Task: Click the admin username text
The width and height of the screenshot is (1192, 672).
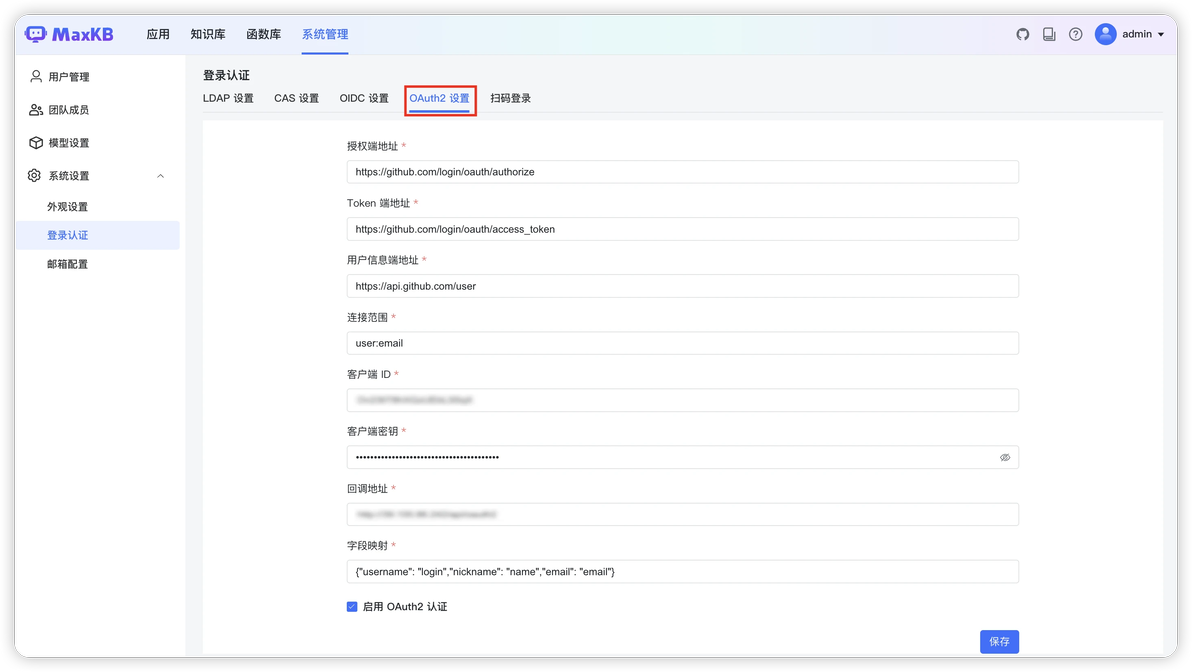Action: coord(1137,34)
